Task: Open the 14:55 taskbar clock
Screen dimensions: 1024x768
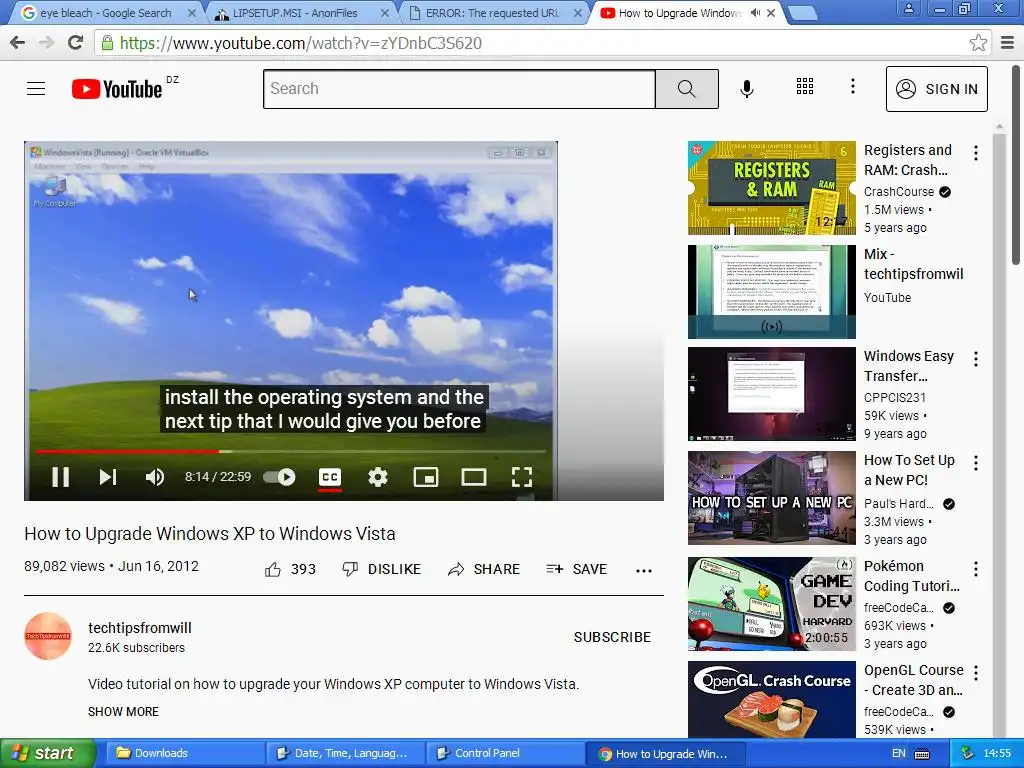Action: pyautogui.click(x=997, y=753)
